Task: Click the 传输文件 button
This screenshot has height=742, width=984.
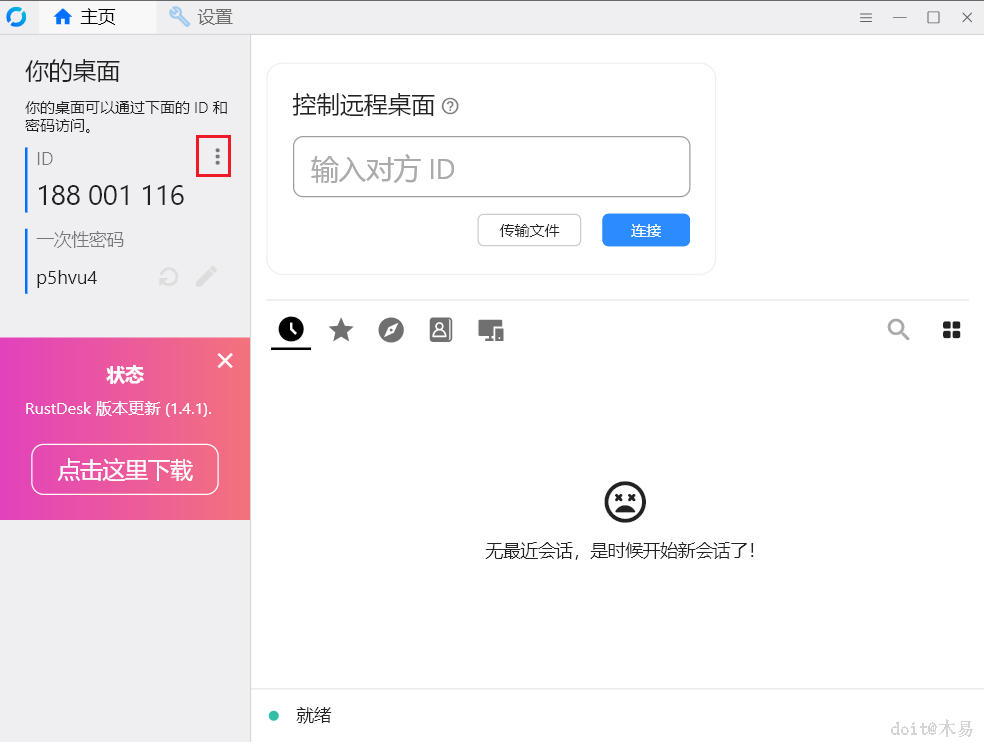Action: click(529, 230)
